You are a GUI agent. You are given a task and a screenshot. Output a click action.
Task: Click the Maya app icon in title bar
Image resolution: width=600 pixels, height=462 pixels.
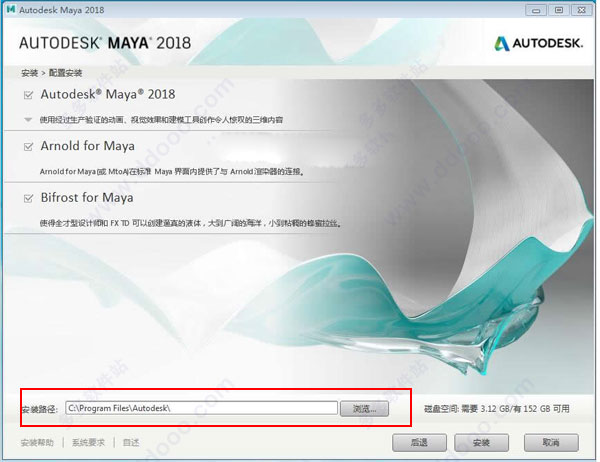coord(11,9)
